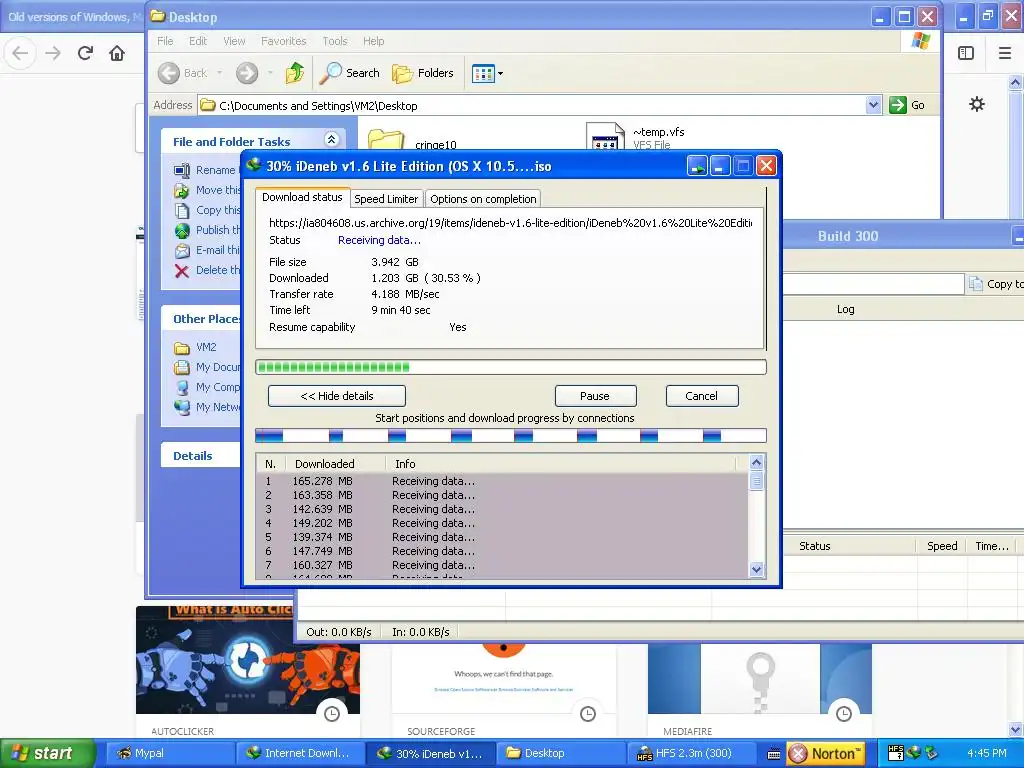Image resolution: width=1024 pixels, height=768 pixels.
Task: Click the Move this file icon
Action: pos(182,190)
